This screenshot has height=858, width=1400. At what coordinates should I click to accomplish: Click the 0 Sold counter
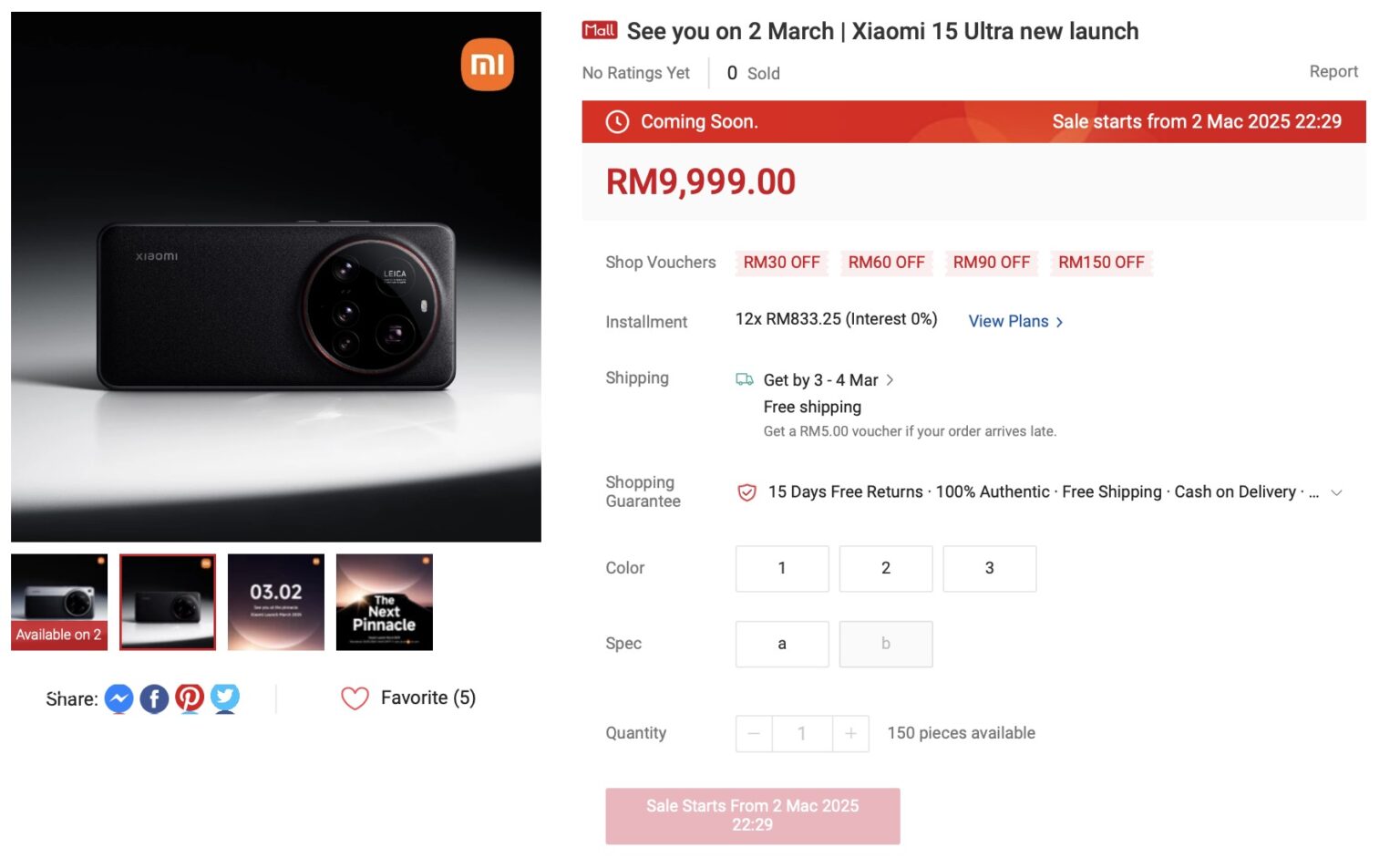[x=751, y=72]
